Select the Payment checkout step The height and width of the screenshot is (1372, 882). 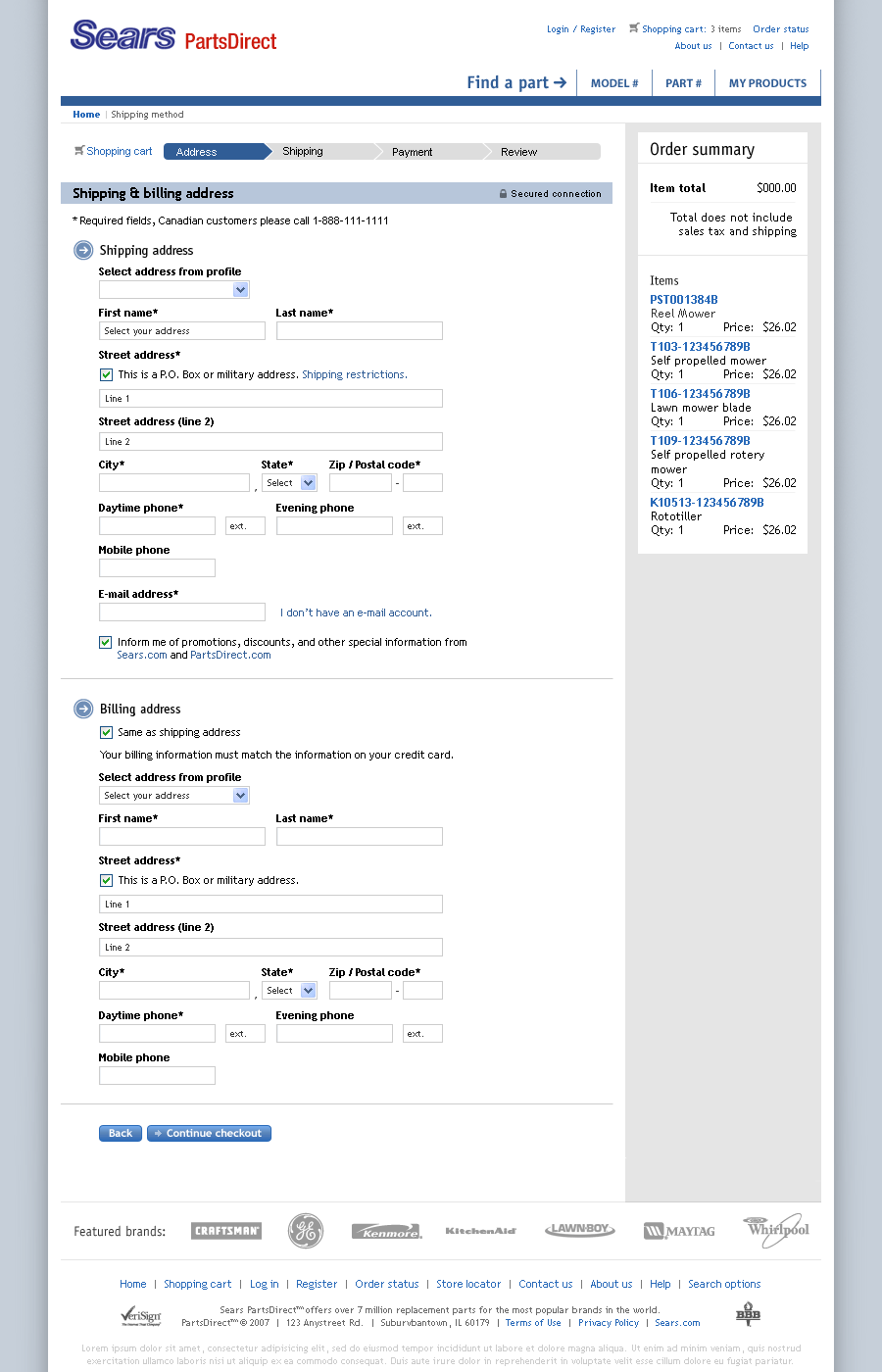(x=431, y=152)
